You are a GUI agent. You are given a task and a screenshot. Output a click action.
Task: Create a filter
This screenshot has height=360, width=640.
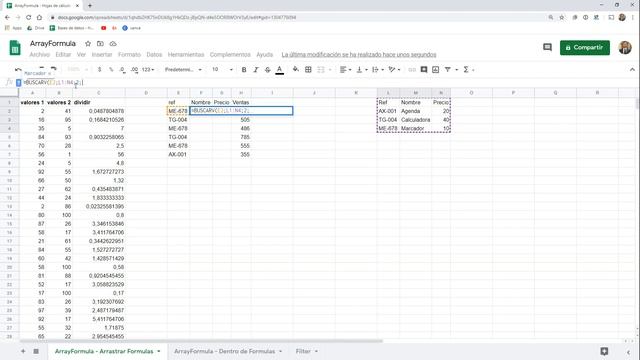(448, 70)
